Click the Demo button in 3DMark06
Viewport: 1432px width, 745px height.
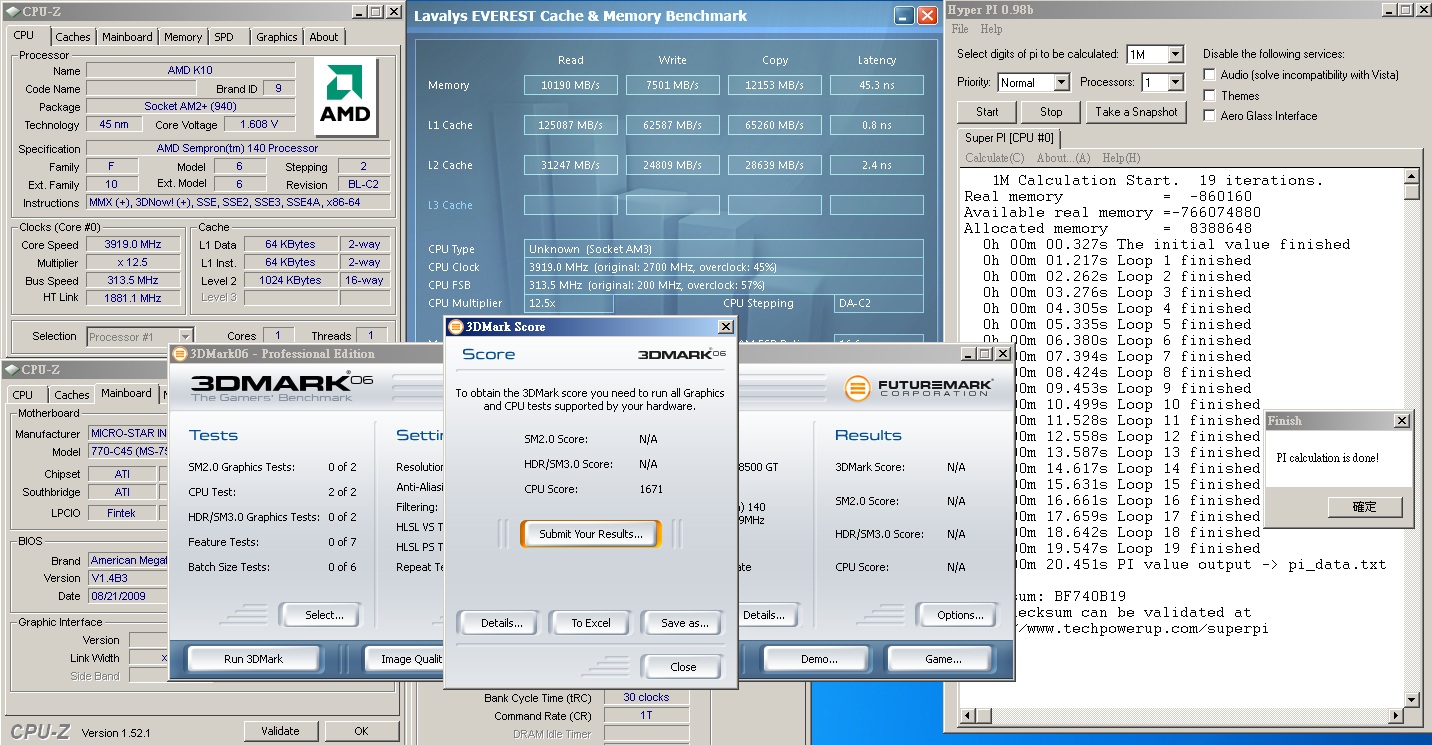point(819,659)
